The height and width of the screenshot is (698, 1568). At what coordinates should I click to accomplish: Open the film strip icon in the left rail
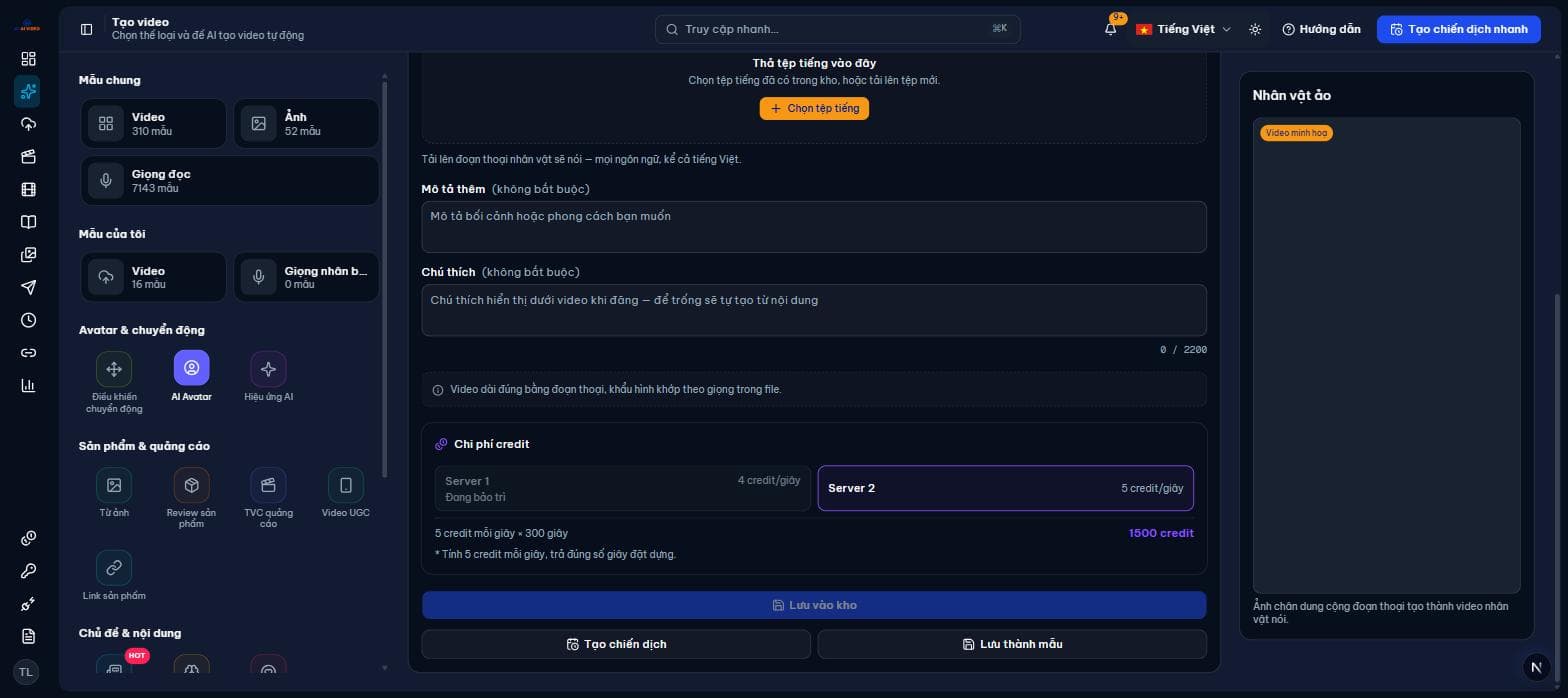28,189
